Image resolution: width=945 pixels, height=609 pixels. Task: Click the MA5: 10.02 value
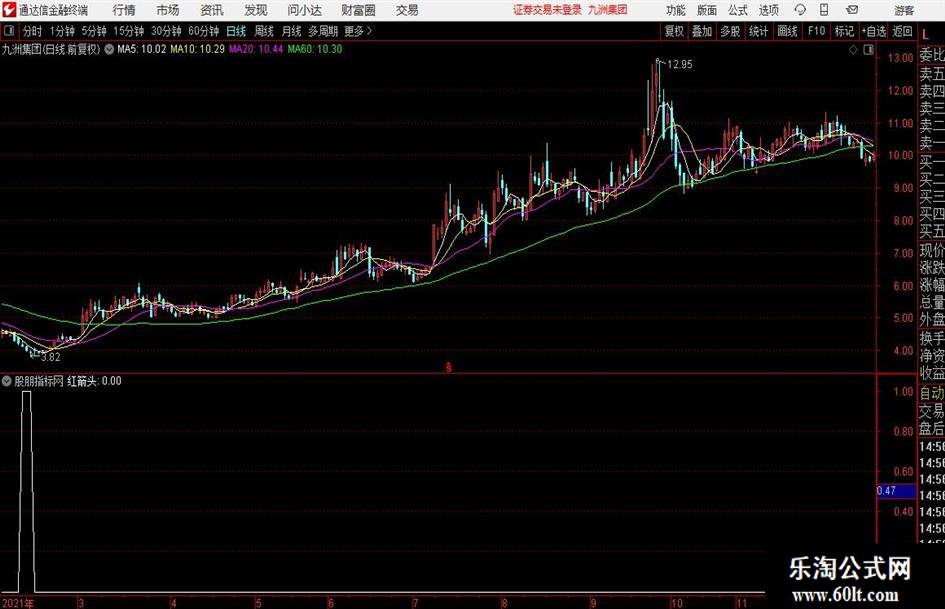click(x=141, y=49)
